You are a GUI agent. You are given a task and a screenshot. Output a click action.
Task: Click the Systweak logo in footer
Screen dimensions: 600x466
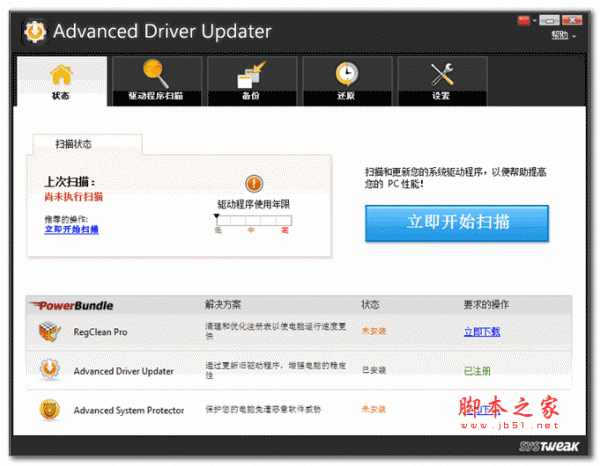point(549,446)
